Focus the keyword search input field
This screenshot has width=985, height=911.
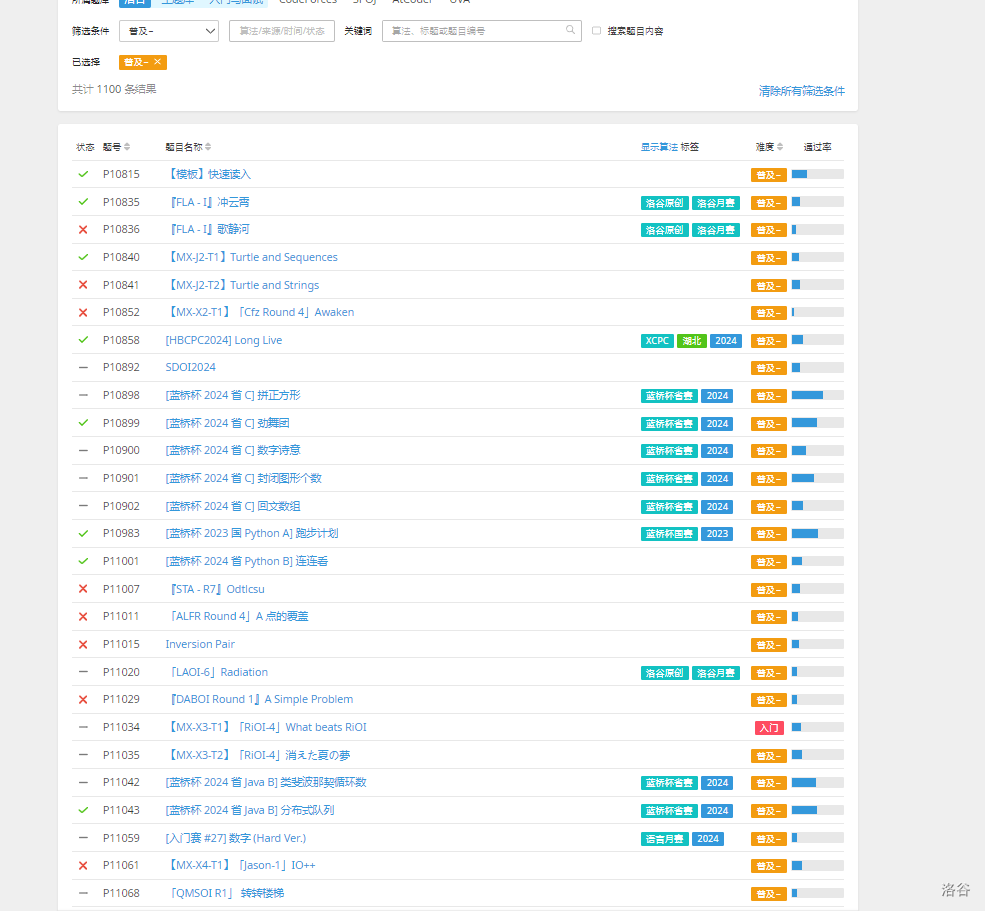476,31
